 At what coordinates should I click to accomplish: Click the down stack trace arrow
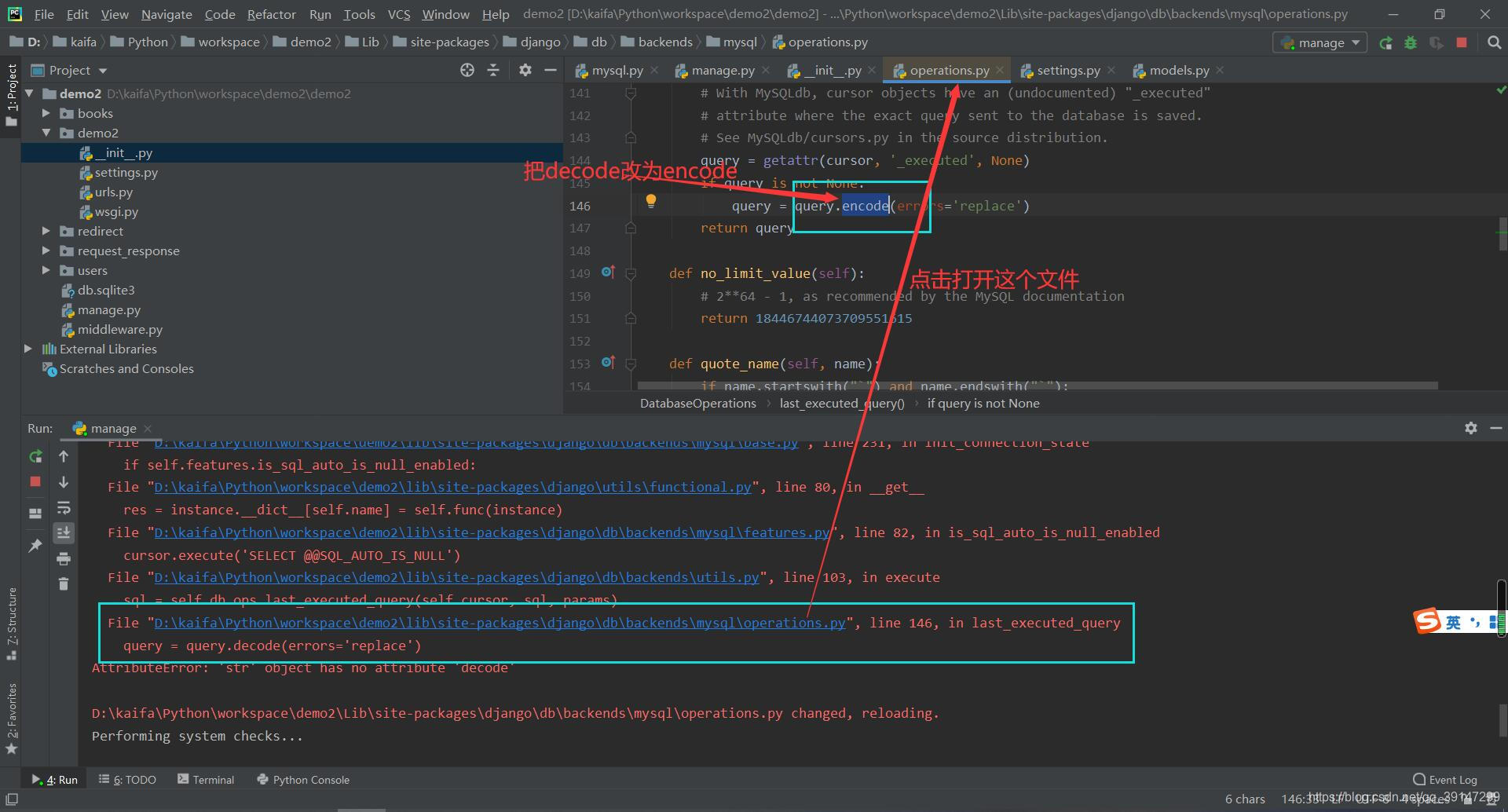pos(64,482)
